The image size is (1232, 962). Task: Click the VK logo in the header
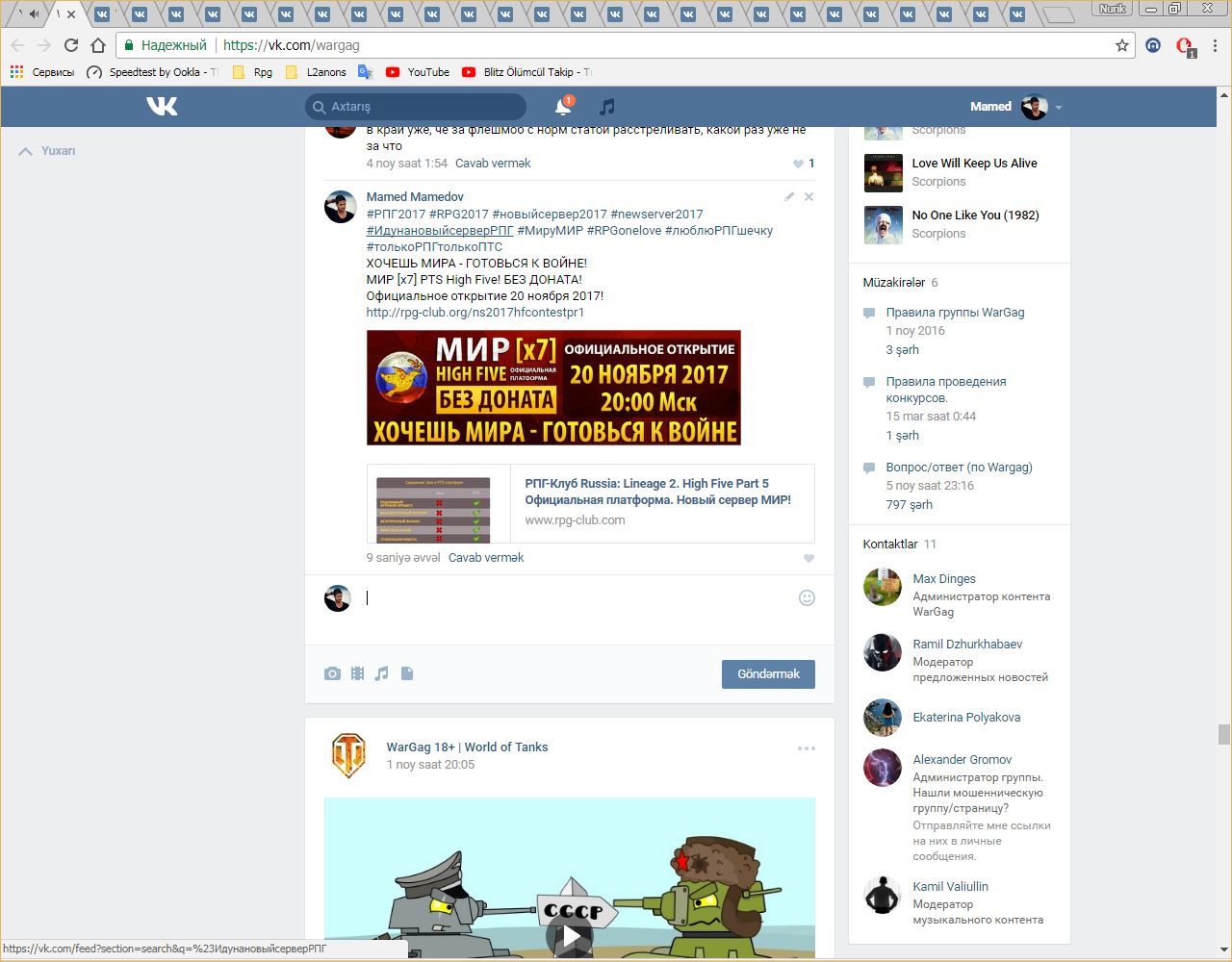coord(162,106)
